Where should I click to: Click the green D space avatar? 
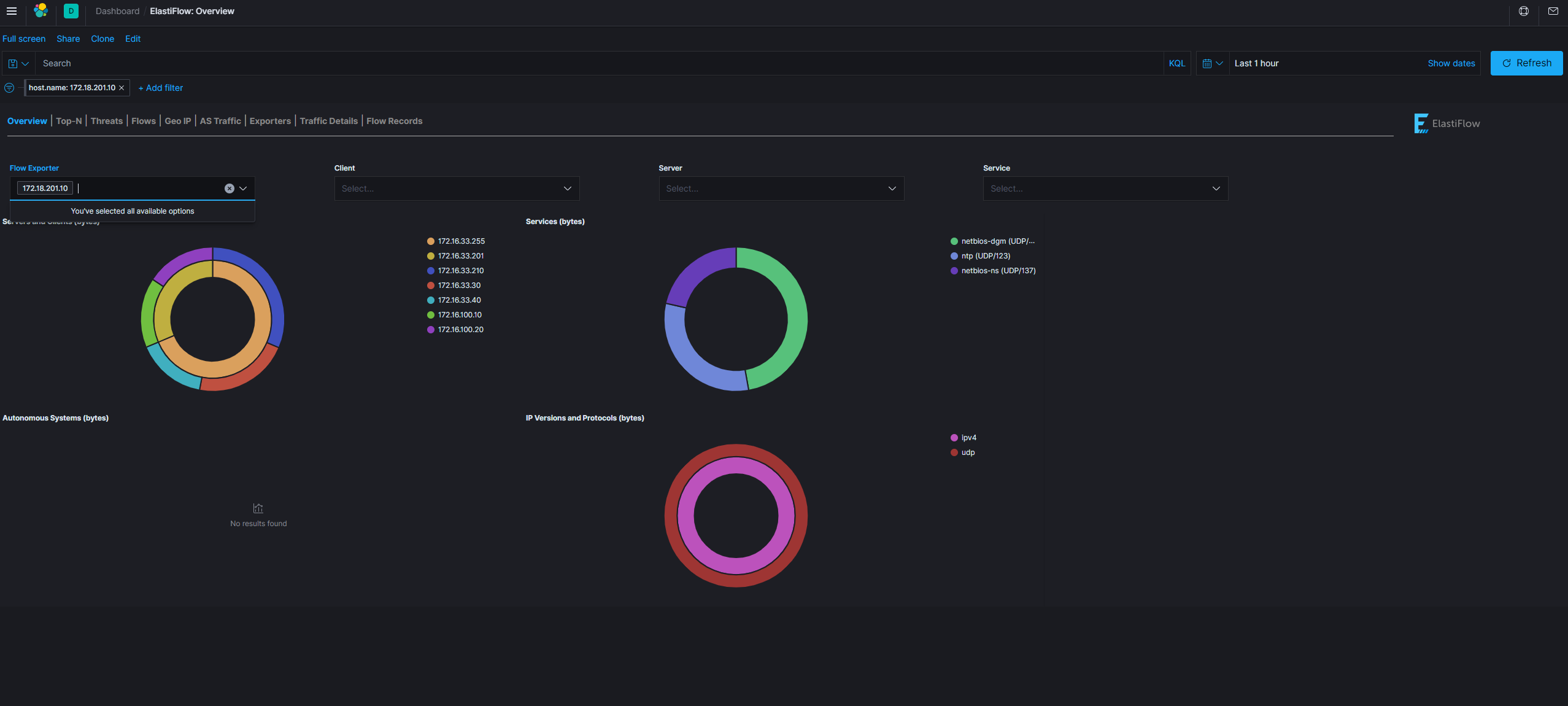click(71, 11)
